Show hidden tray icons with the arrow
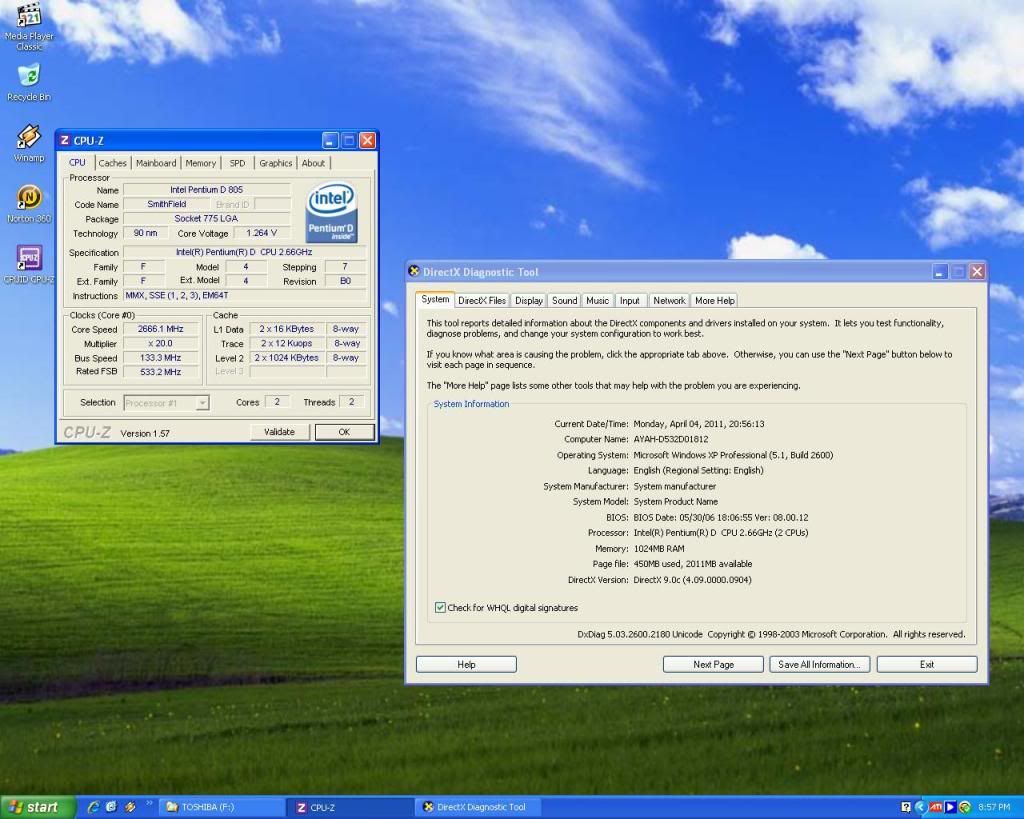The image size is (1024, 819). tap(920, 807)
